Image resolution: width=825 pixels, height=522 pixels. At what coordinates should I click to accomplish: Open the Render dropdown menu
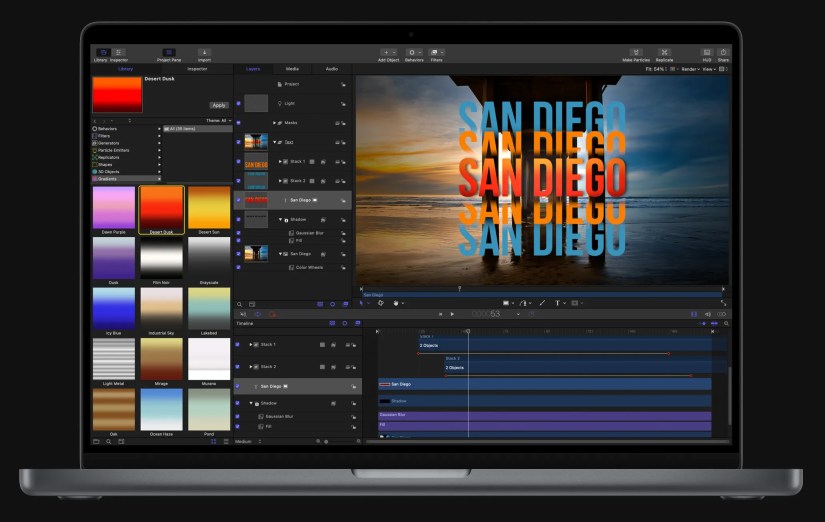tap(690, 69)
